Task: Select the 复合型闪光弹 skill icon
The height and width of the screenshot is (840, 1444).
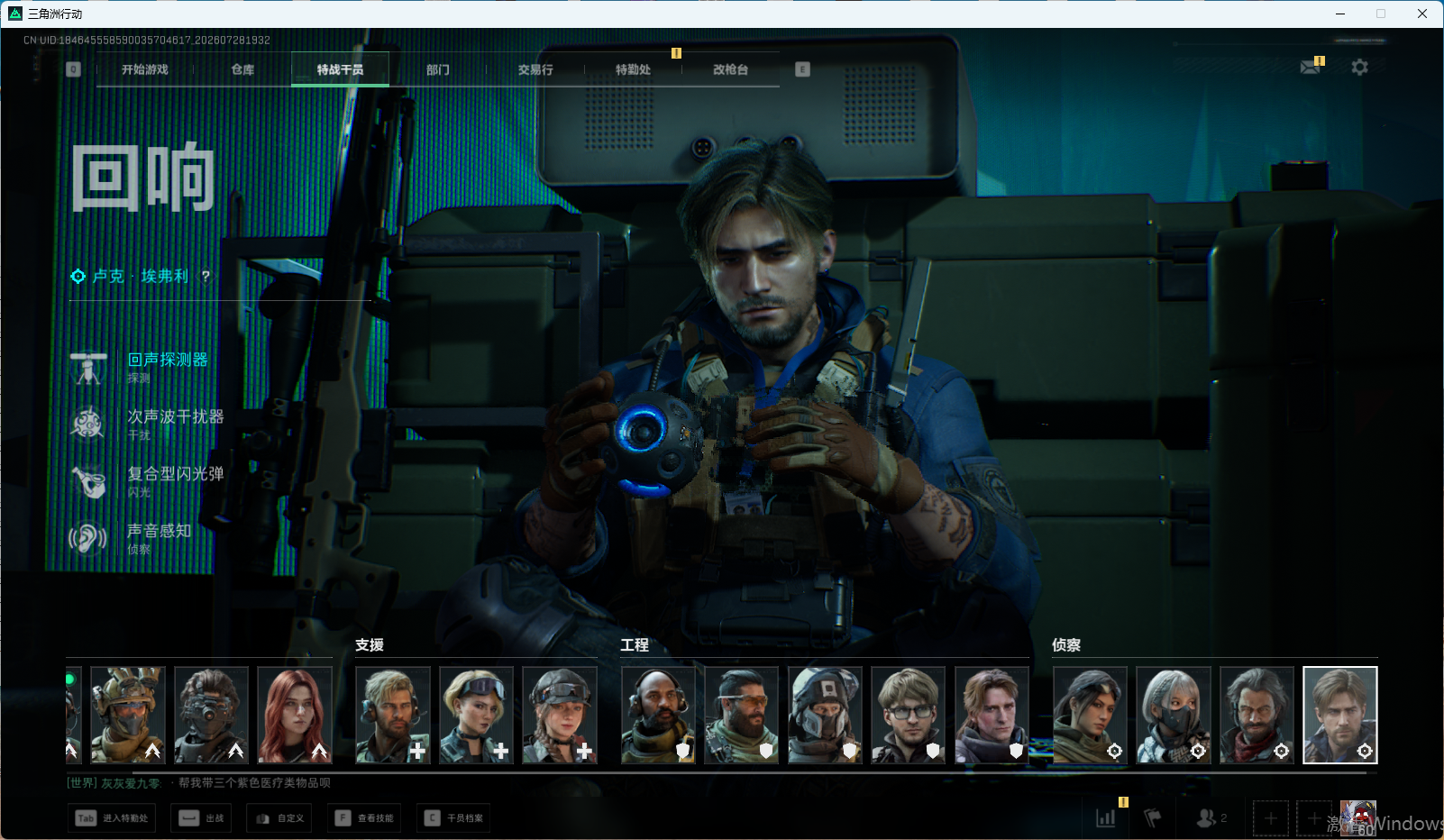Action: [88, 481]
